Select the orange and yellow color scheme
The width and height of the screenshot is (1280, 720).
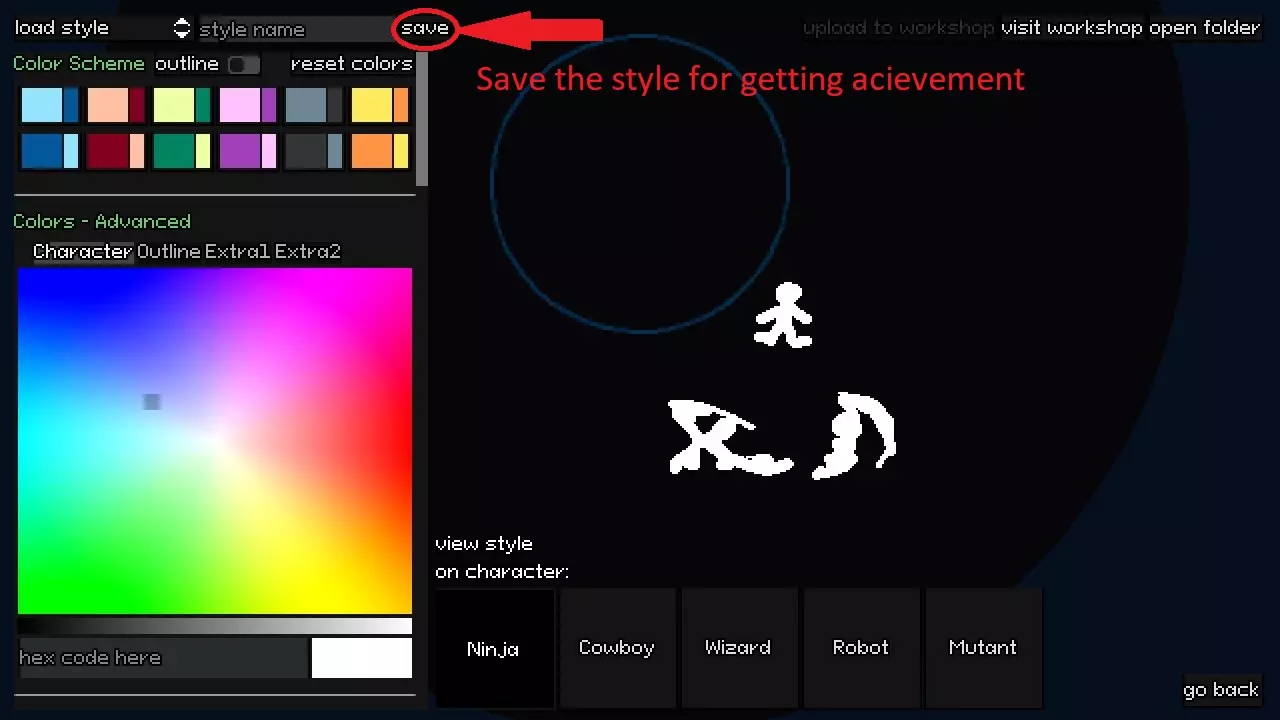(380, 151)
